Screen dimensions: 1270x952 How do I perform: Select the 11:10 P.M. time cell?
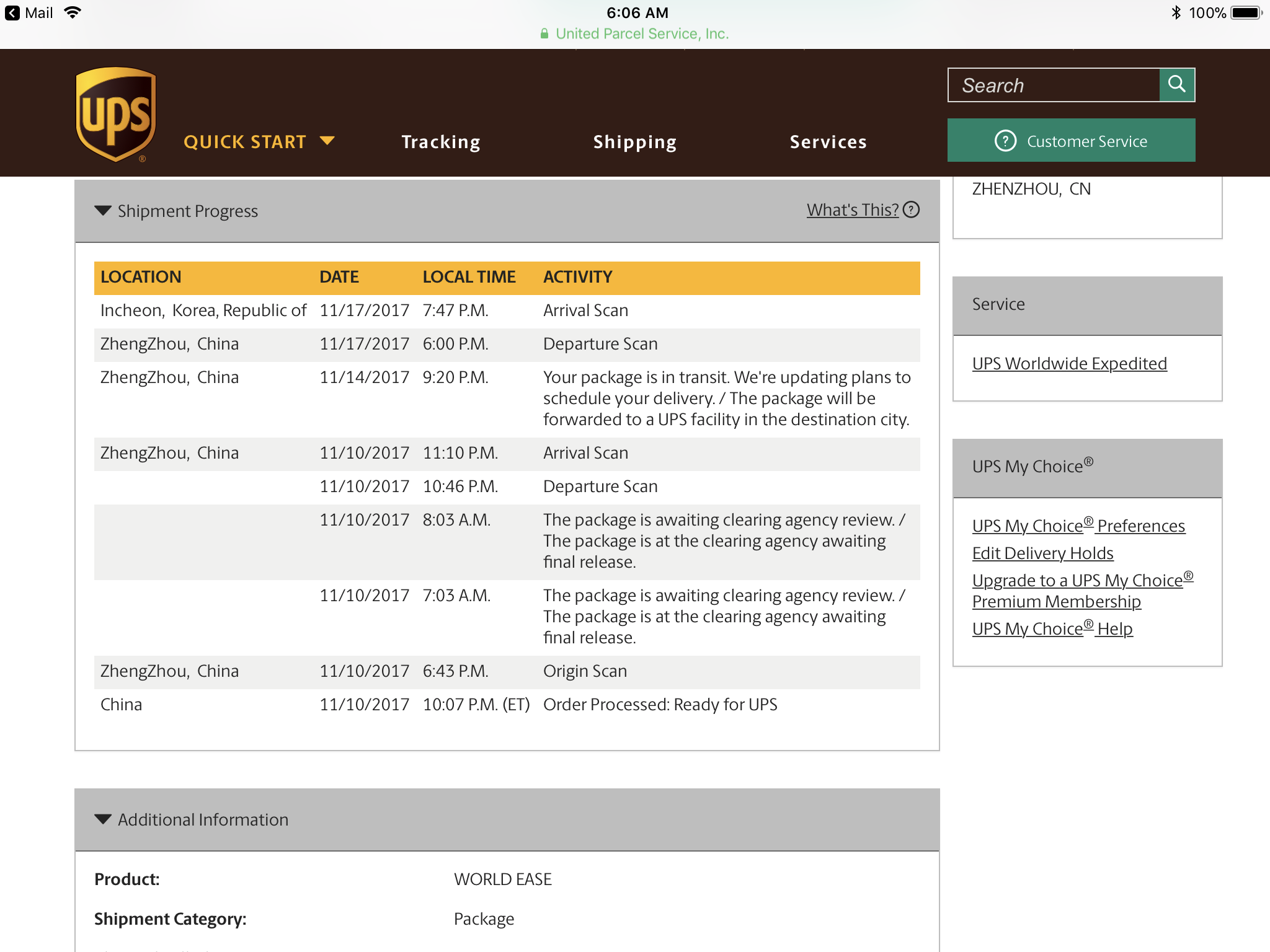(x=460, y=453)
